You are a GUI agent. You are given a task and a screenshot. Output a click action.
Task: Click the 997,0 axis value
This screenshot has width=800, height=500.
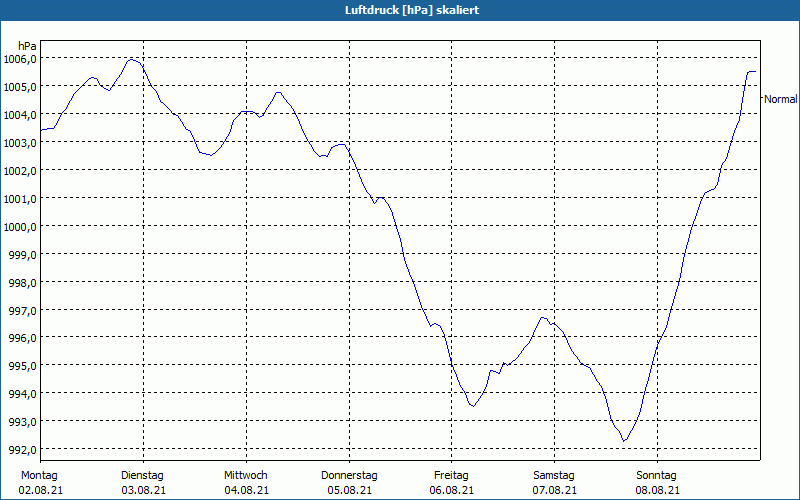pyautogui.click(x=23, y=311)
